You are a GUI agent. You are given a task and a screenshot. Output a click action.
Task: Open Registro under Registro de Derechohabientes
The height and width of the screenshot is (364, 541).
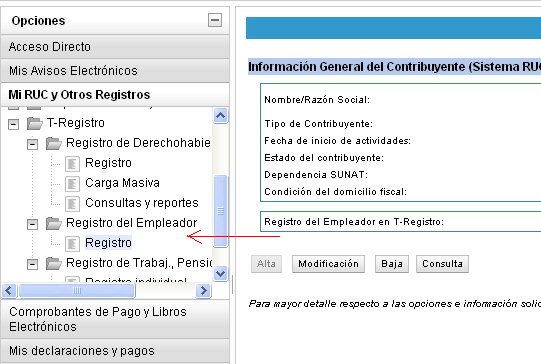[x=108, y=163]
